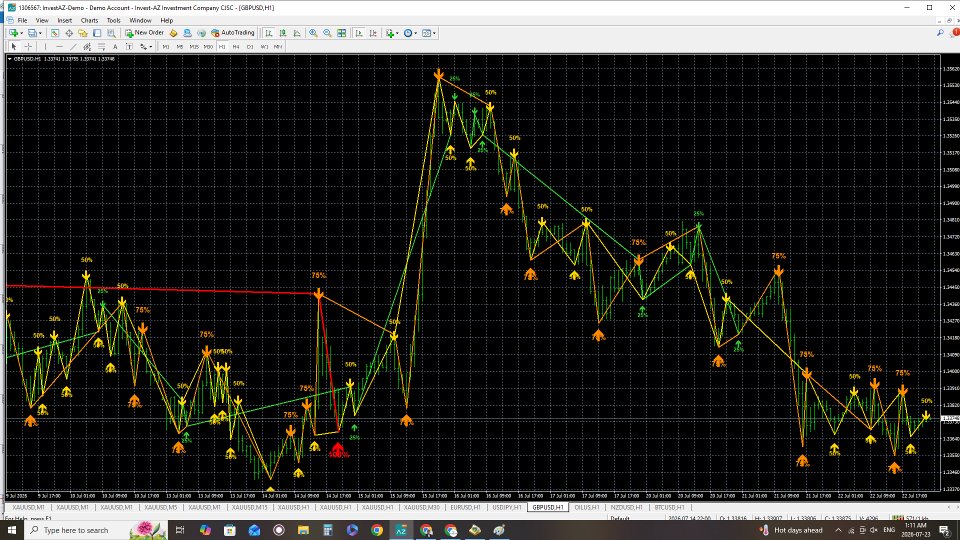Open the File menu
Image resolution: width=960 pixels, height=540 pixels.
22,20
